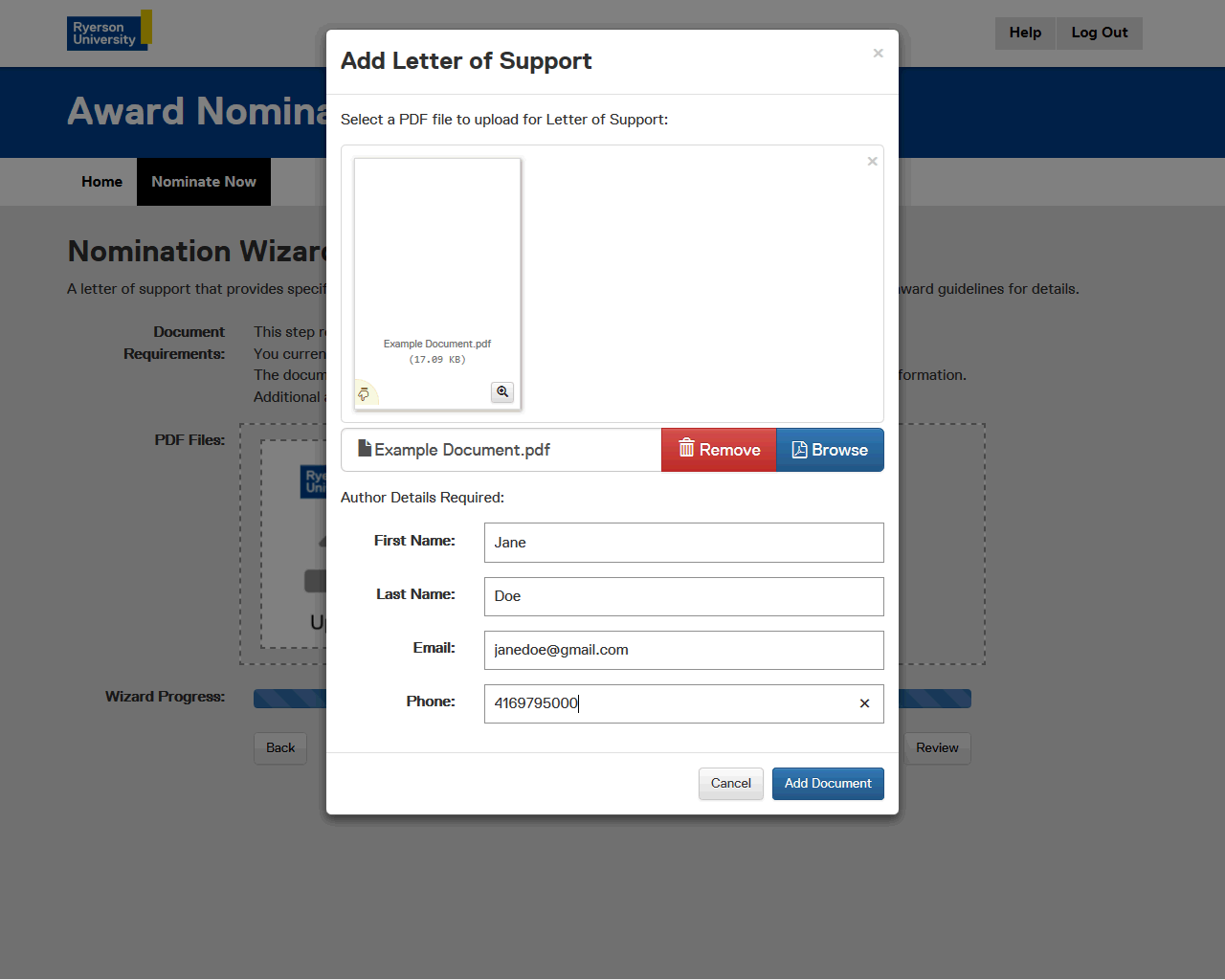Click the zoom magnifier icon on file thumbnail

click(x=502, y=392)
